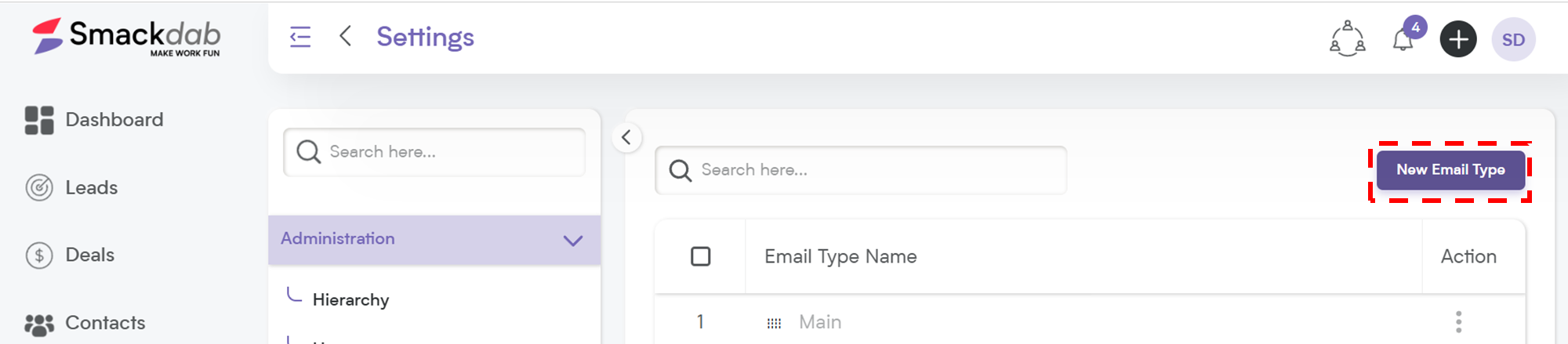Viewport: 1568px width, 344px height.
Task: Collapse the settings panel with the chevron
Action: pos(626,138)
